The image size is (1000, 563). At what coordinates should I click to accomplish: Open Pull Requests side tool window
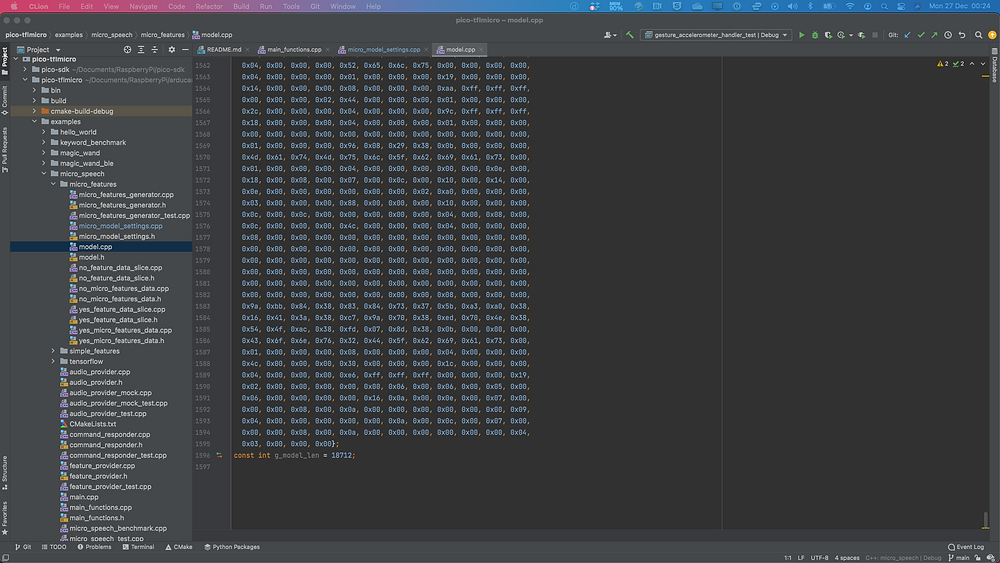tap(4, 150)
